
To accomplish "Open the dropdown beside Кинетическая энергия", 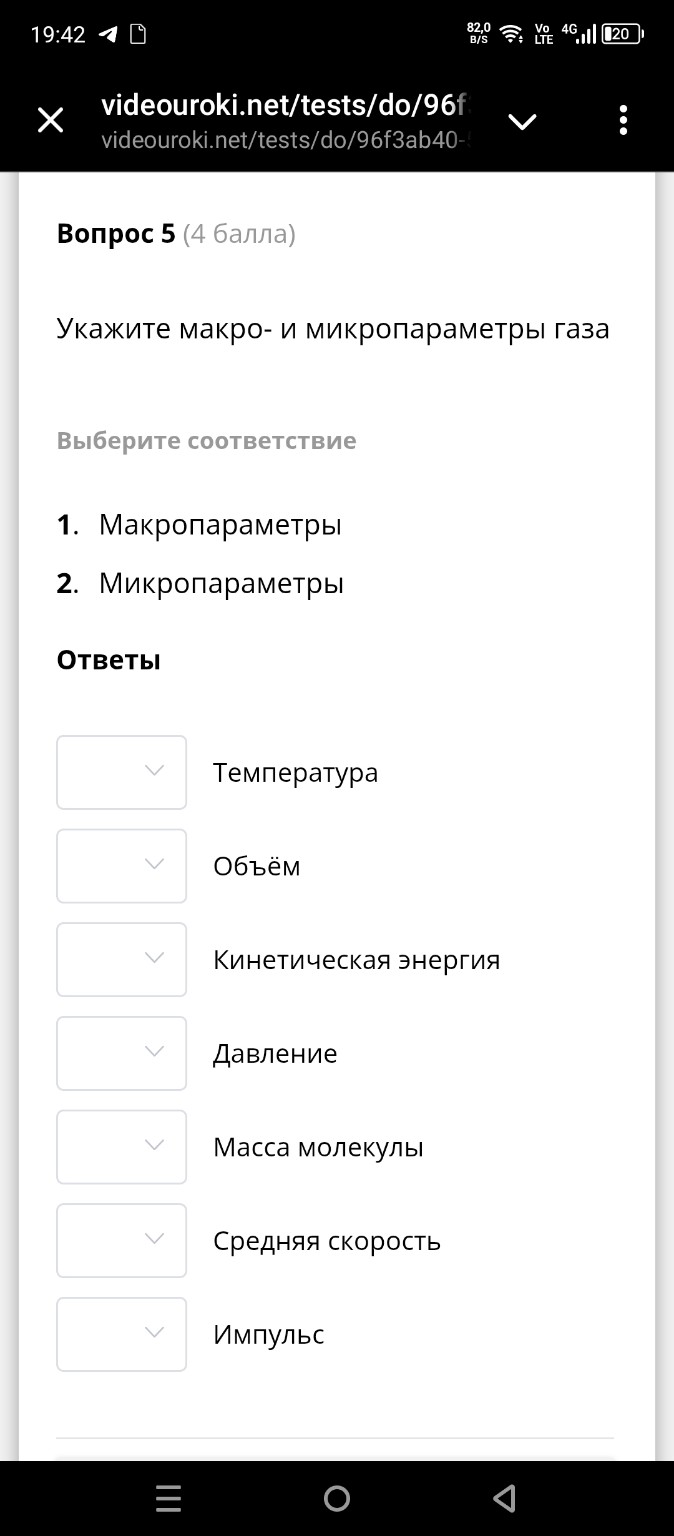I will pos(121,959).
